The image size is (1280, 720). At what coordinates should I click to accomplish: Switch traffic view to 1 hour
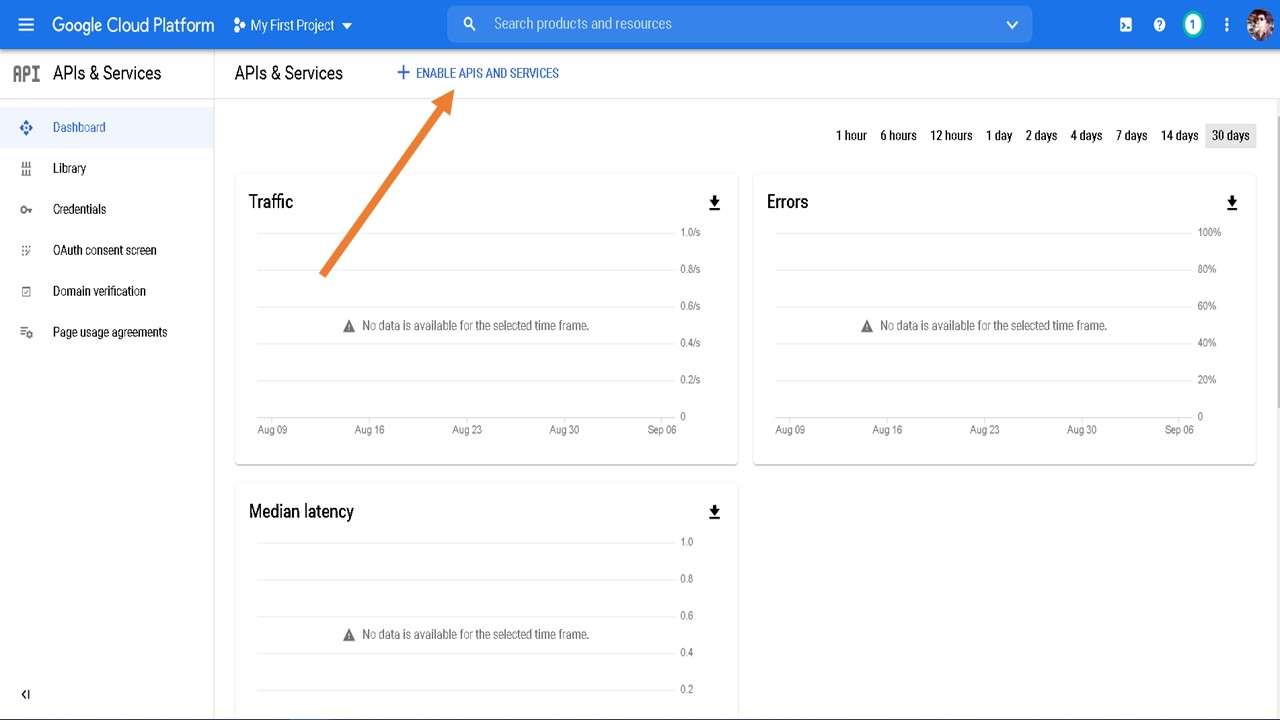tap(850, 135)
